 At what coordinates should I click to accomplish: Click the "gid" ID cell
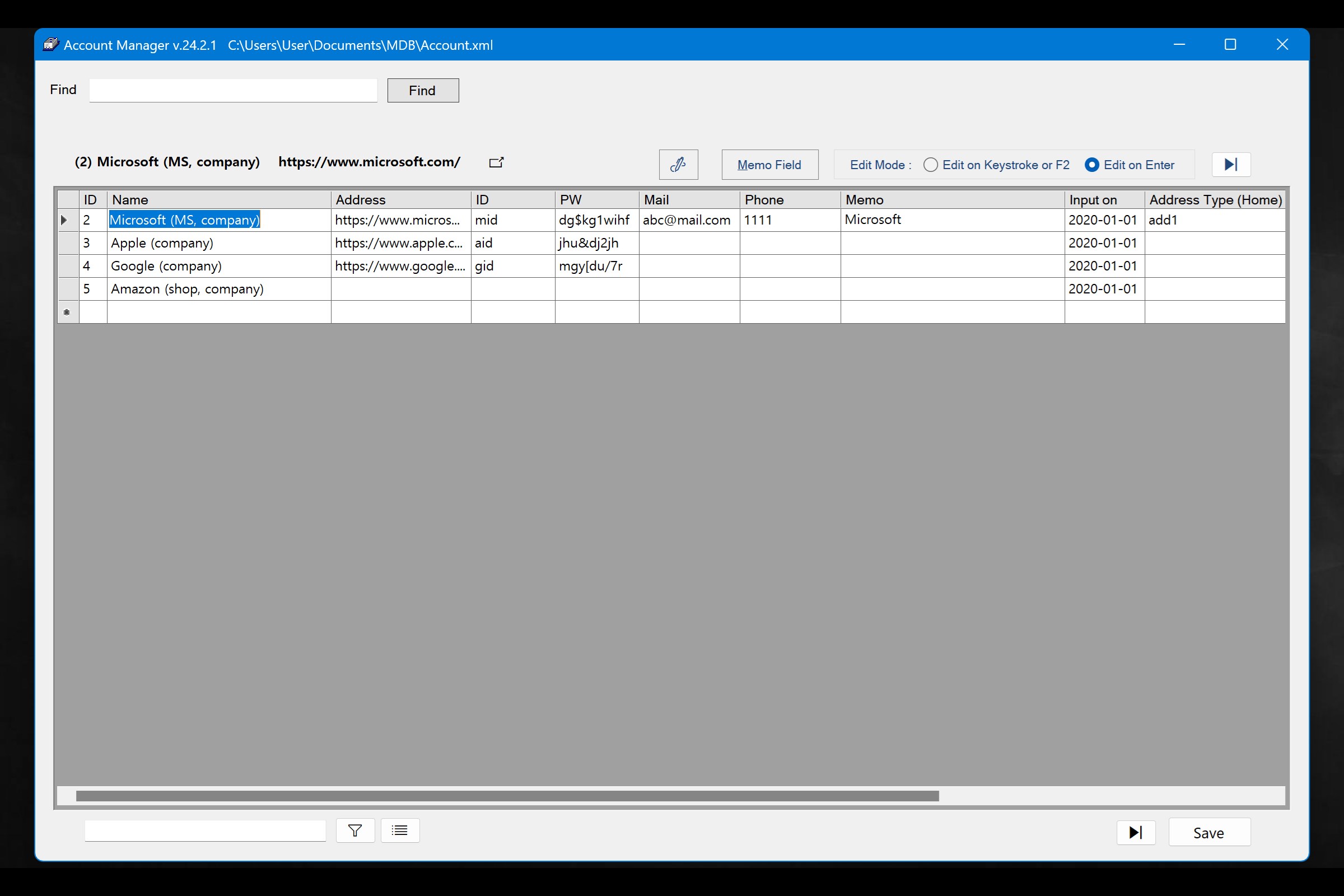point(513,265)
